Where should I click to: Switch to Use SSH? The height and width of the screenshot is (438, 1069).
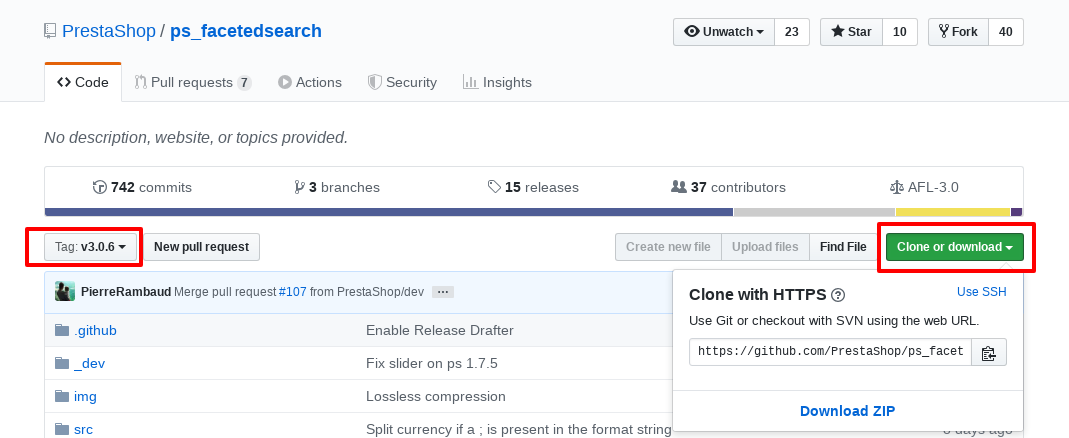click(x=982, y=292)
